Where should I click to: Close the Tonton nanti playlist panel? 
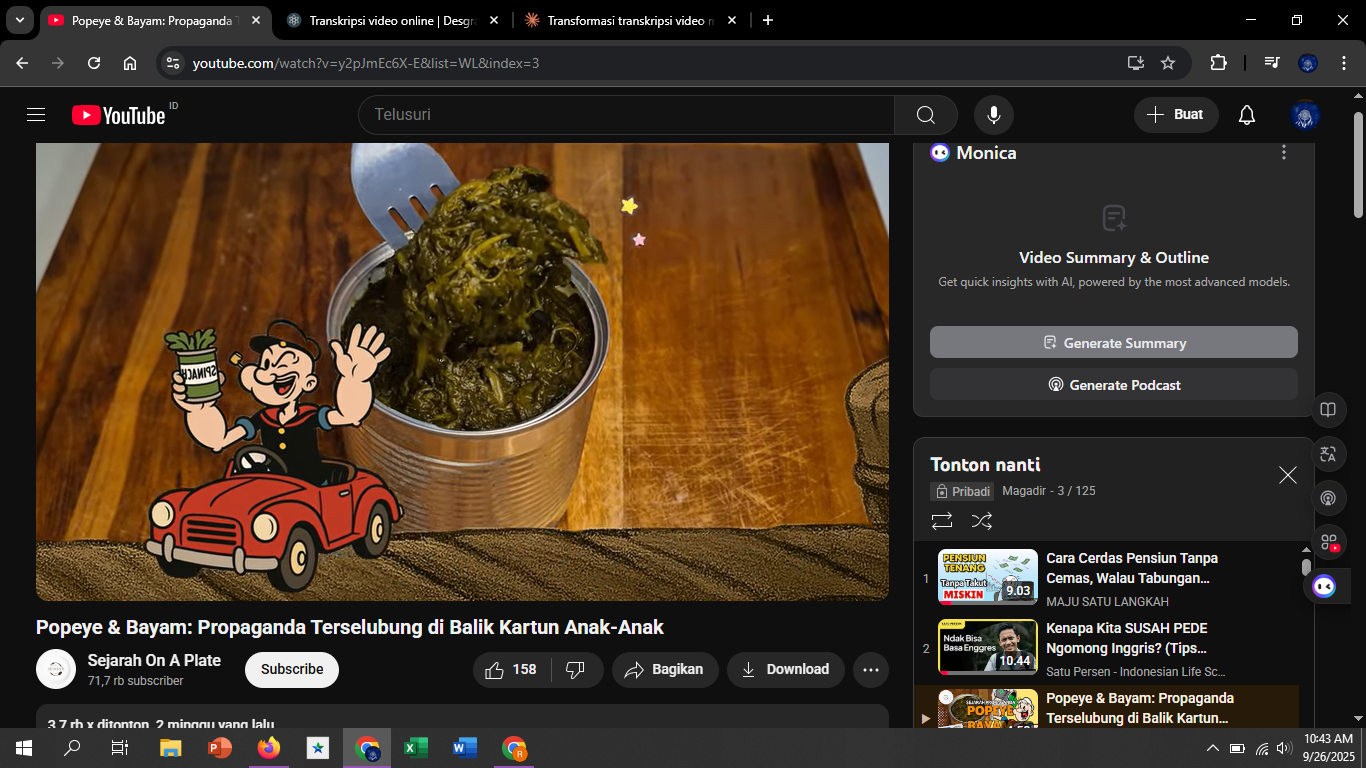[x=1288, y=475]
